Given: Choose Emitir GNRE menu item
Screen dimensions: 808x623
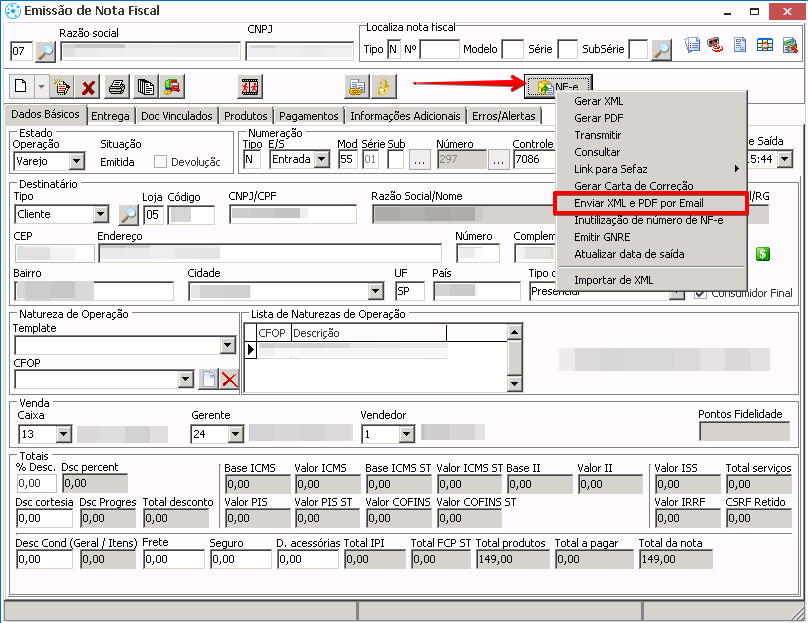Looking at the screenshot, I should [x=652, y=237].
